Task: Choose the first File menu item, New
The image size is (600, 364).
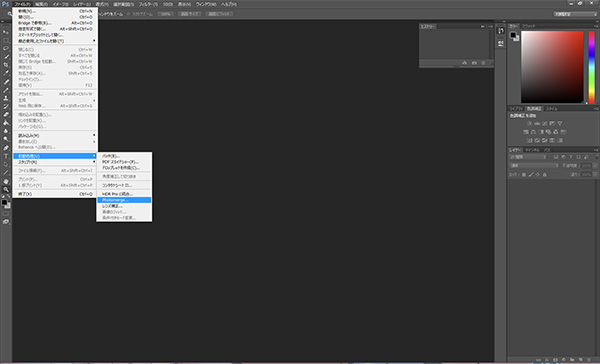Action: (x=55, y=11)
